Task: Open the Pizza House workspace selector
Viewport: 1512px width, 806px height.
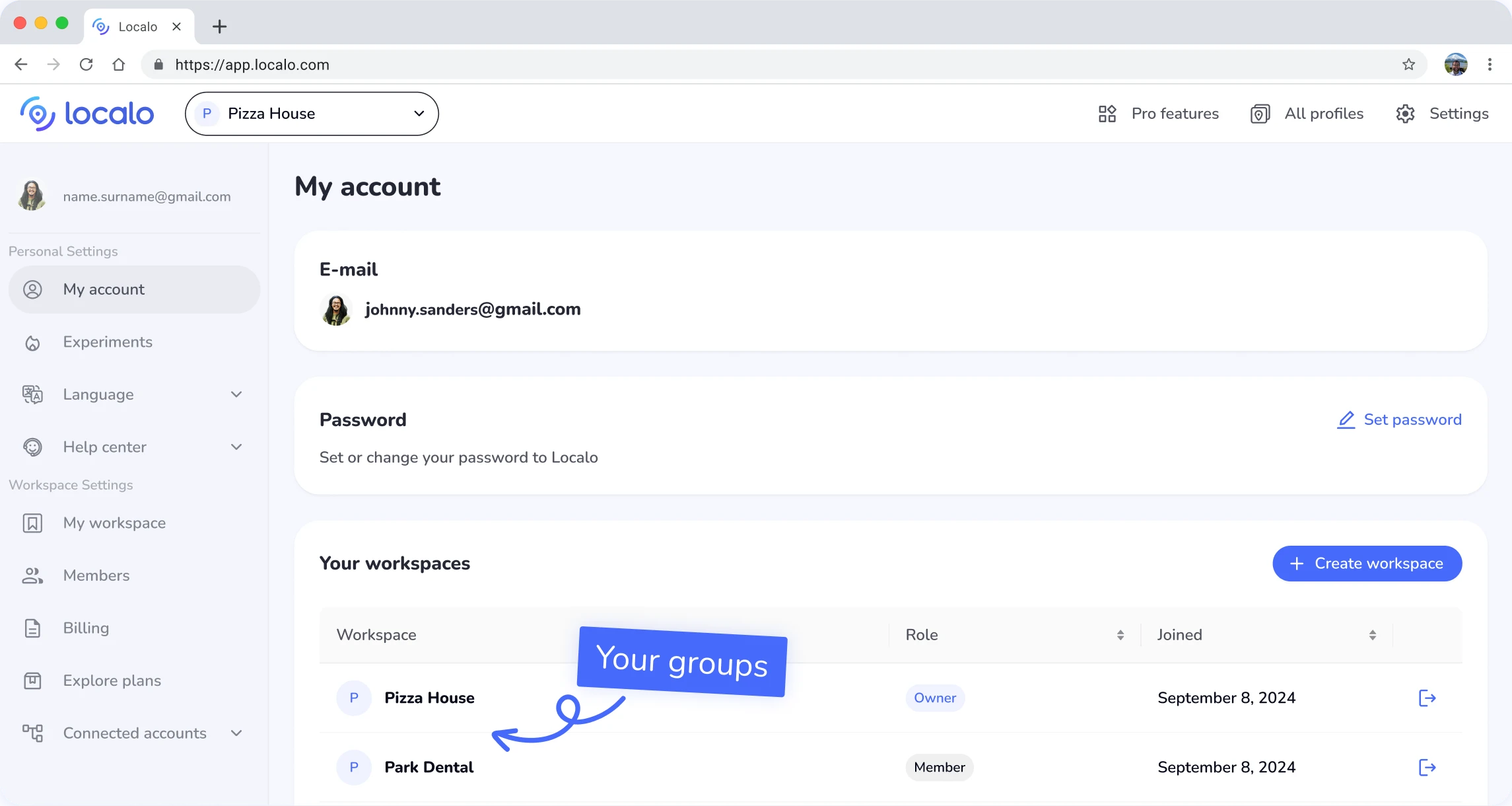Action: click(x=312, y=114)
